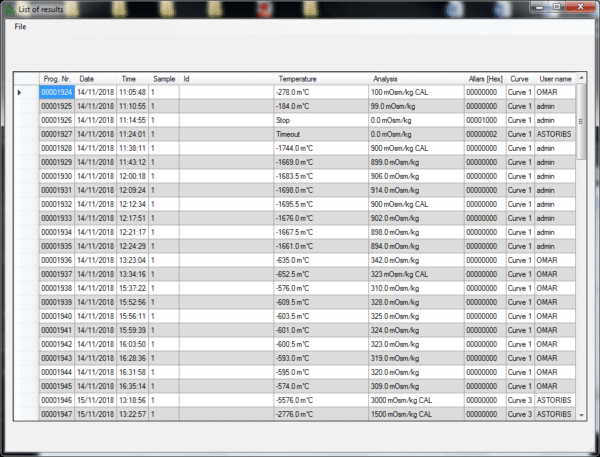The width and height of the screenshot is (600, 457).
Task: Sort by the Temperature column header
Action: 298,78
